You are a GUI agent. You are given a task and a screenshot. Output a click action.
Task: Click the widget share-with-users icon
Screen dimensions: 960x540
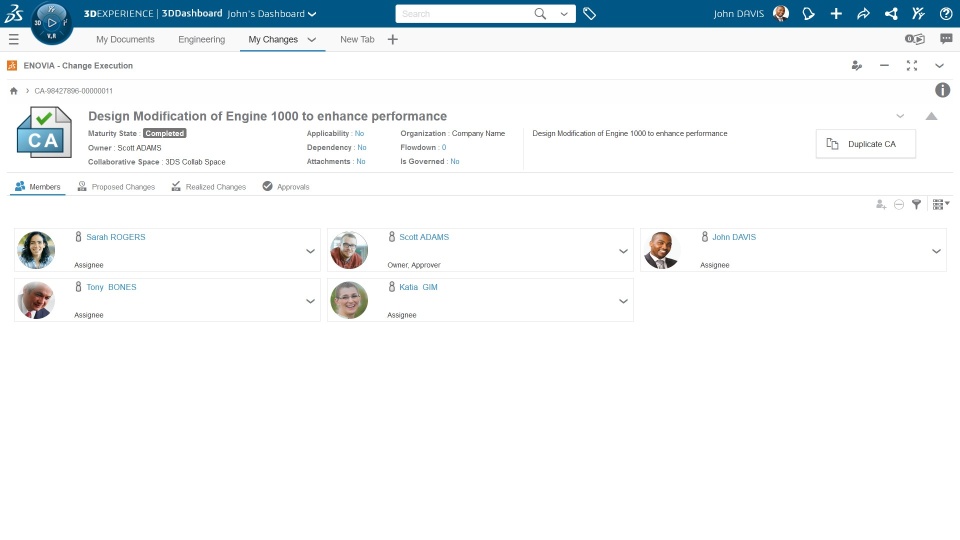(857, 66)
